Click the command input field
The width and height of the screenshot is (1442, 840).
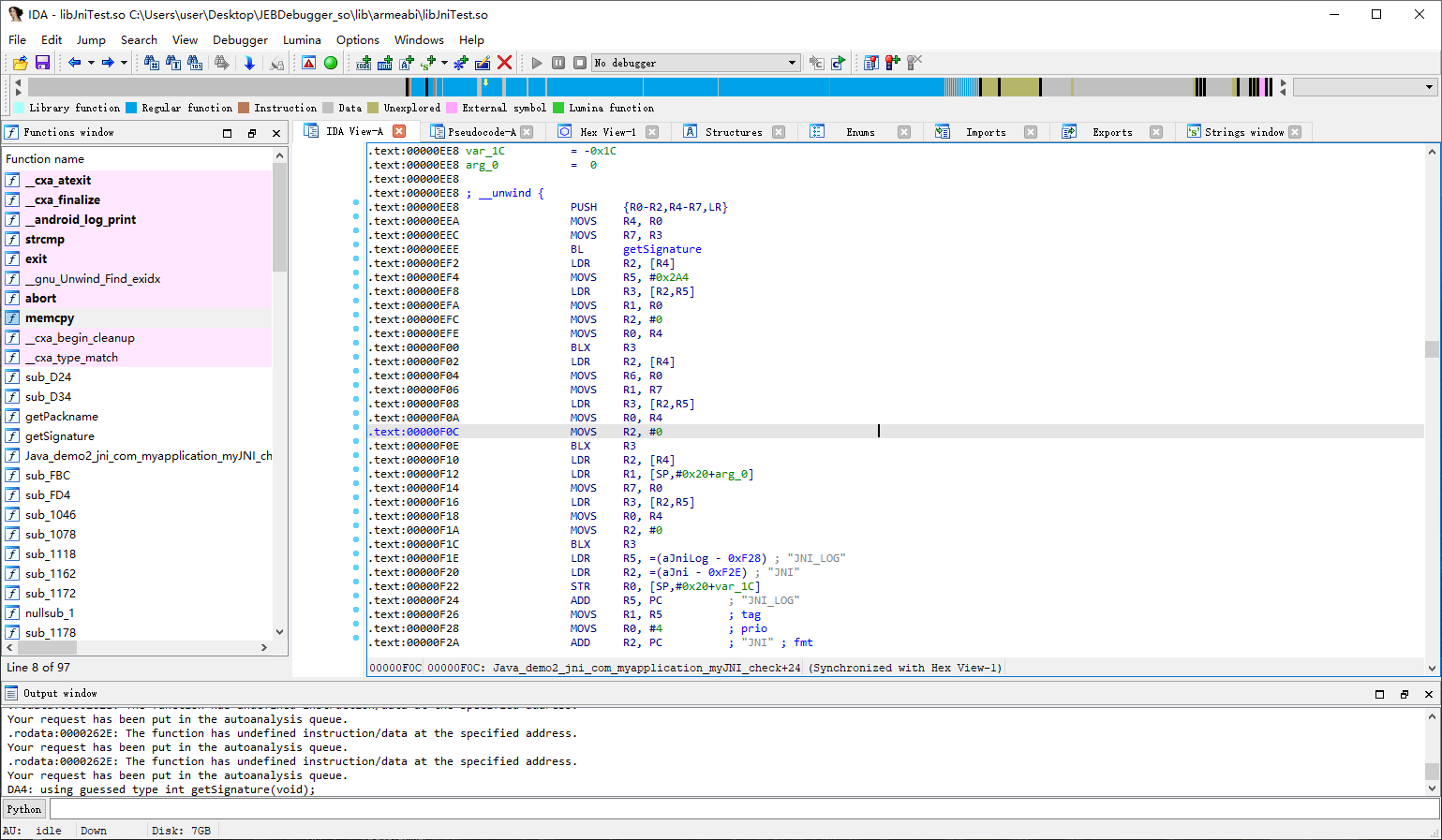pos(743,809)
